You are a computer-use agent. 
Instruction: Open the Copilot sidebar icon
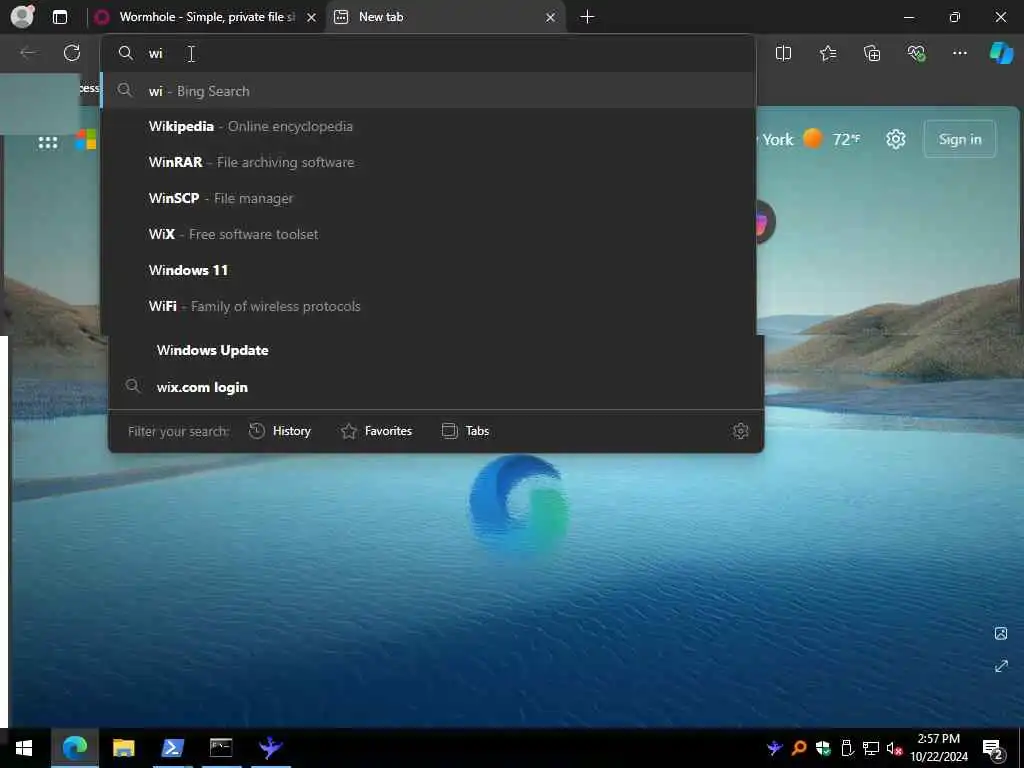click(1001, 53)
